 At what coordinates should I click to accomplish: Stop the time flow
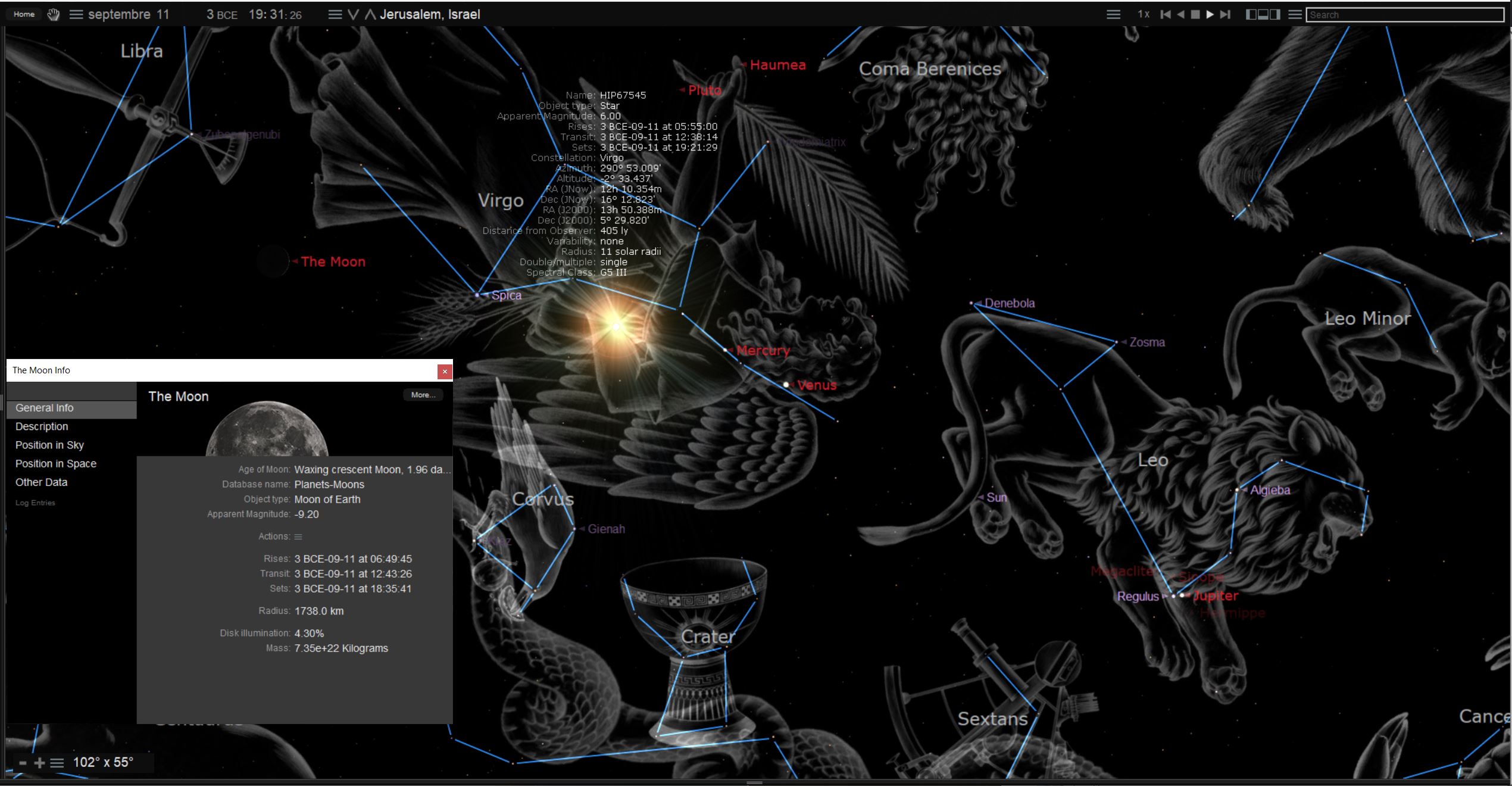[1195, 14]
